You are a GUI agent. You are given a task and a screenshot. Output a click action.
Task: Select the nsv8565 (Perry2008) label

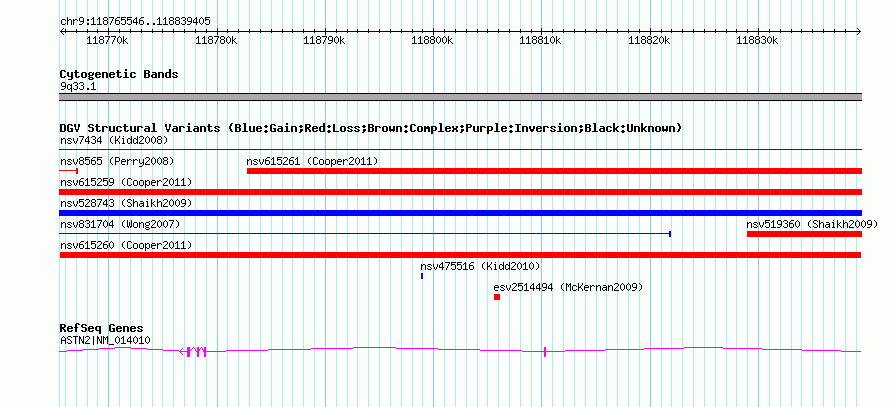coord(117,161)
